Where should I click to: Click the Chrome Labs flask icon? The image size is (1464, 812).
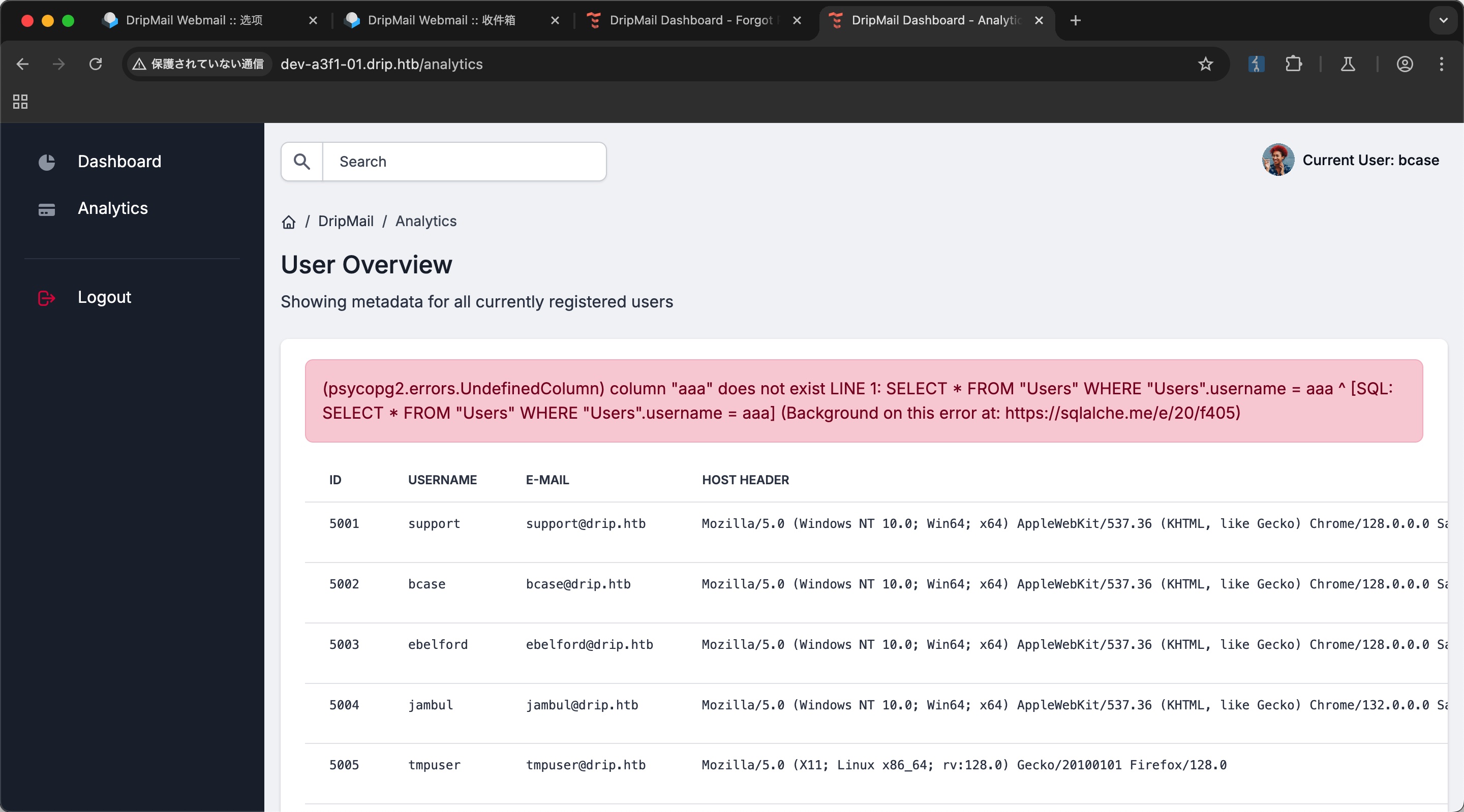pyautogui.click(x=1348, y=64)
